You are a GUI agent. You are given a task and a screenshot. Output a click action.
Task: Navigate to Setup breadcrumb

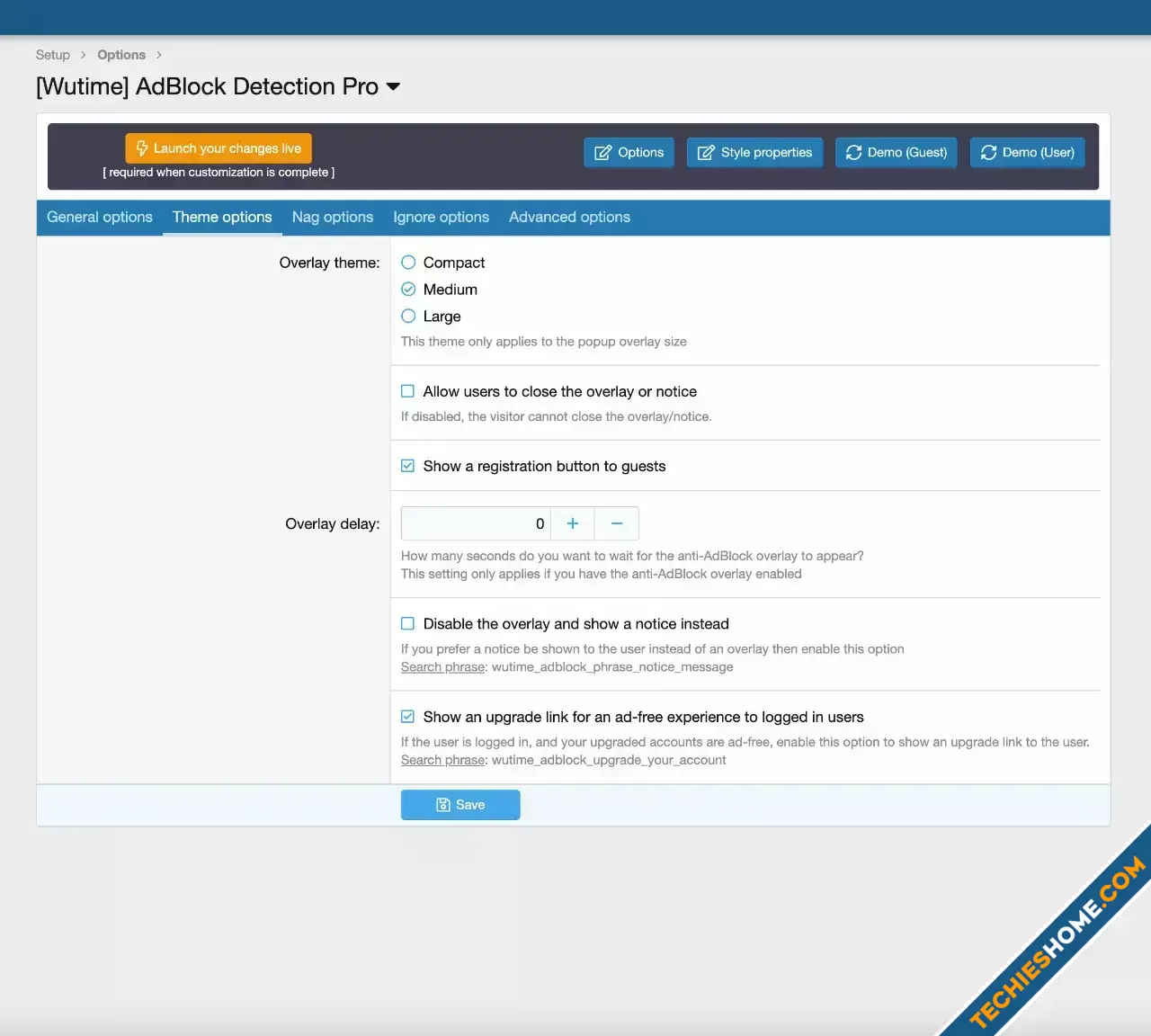point(53,55)
